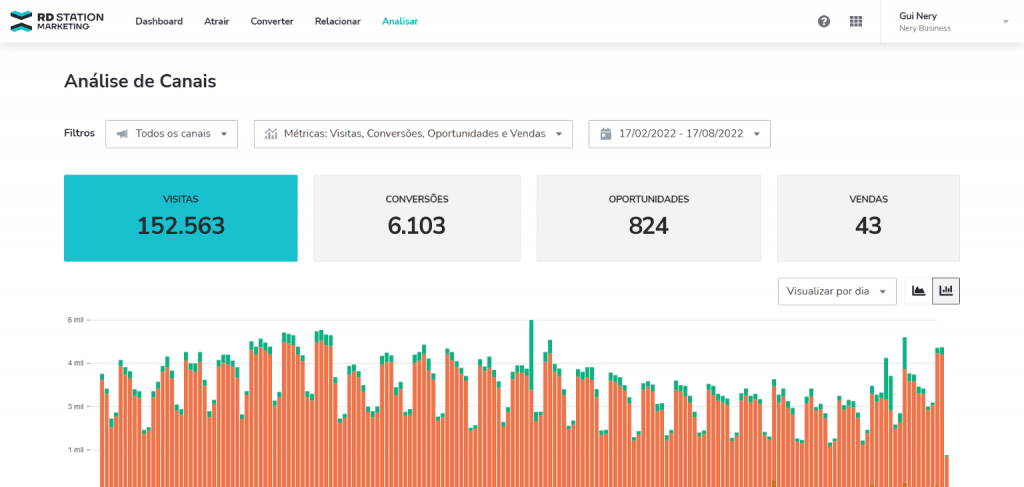Open the Dashboard menu item

pos(159,21)
